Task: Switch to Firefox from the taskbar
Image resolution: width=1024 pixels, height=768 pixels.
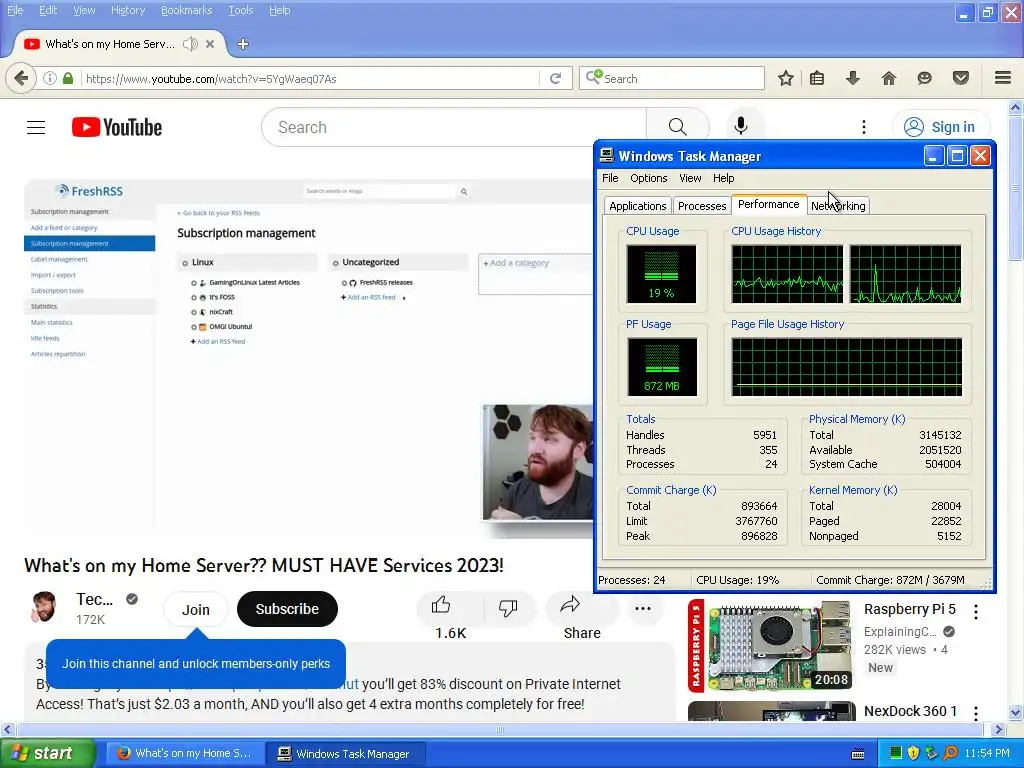Action: [185, 753]
